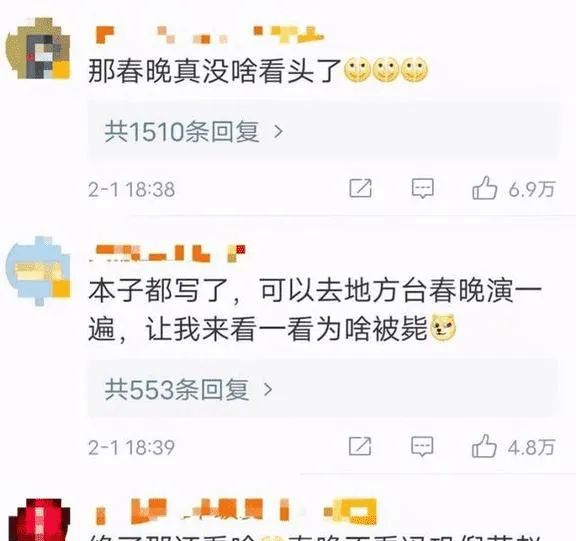Tap chevron next to 共553条回复

(269, 390)
